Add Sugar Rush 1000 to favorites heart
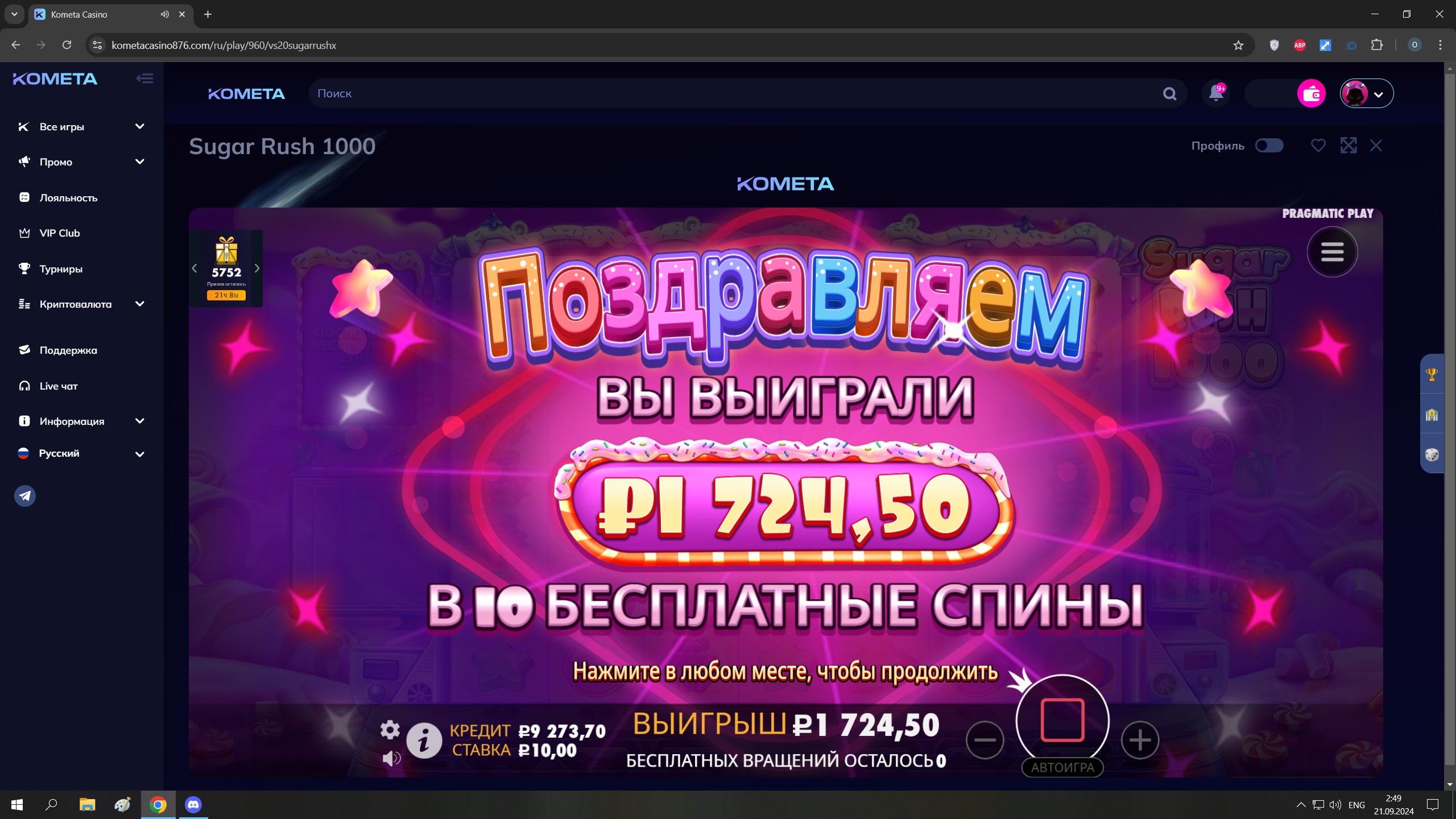Image resolution: width=1456 pixels, height=819 pixels. tap(1318, 146)
